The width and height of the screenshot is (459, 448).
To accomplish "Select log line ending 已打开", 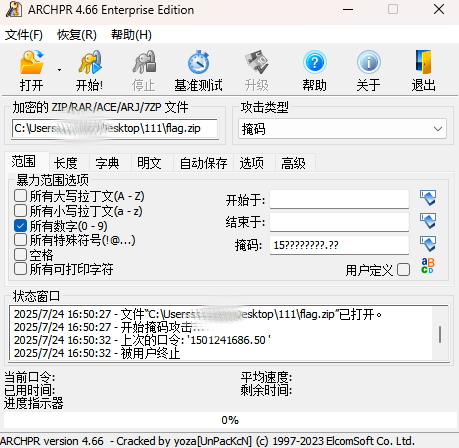I will (x=198, y=314).
